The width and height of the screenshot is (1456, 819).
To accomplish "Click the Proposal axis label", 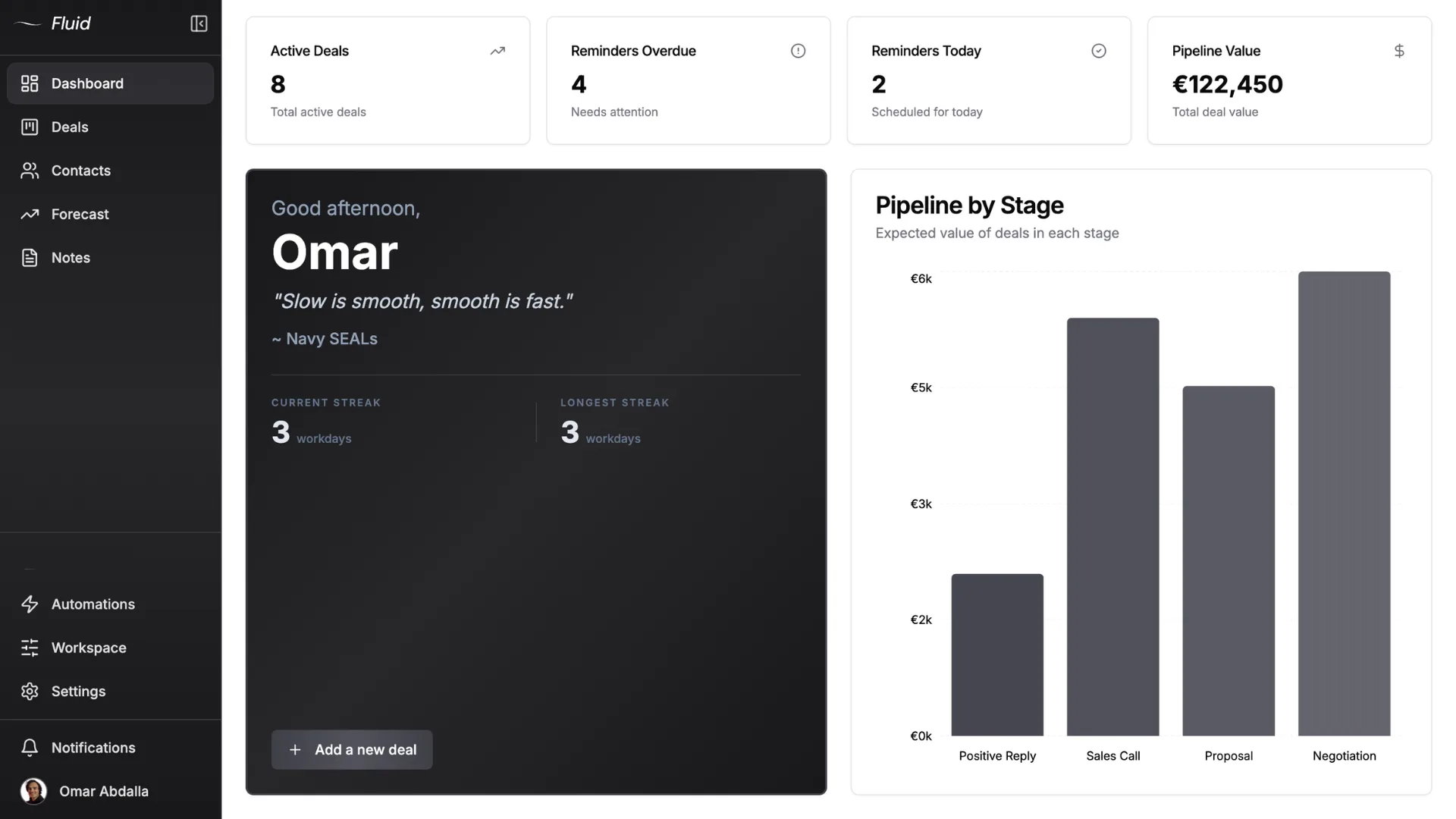I will [x=1228, y=756].
